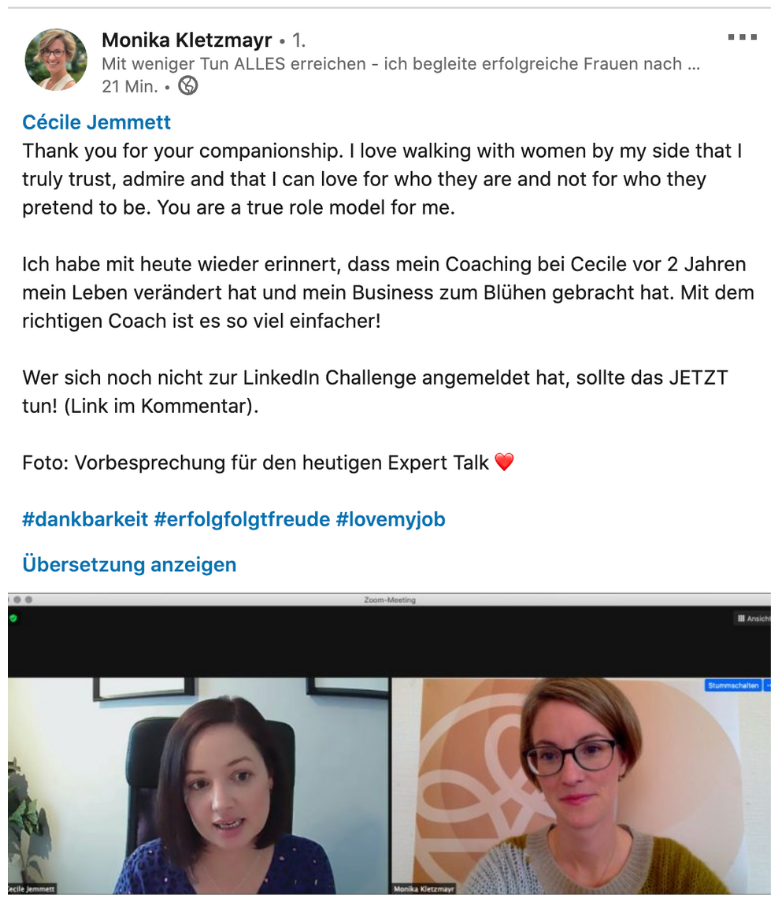Click the Zoom-Meeting window title bar
Viewport: 778px width, 898px height.
390,600
